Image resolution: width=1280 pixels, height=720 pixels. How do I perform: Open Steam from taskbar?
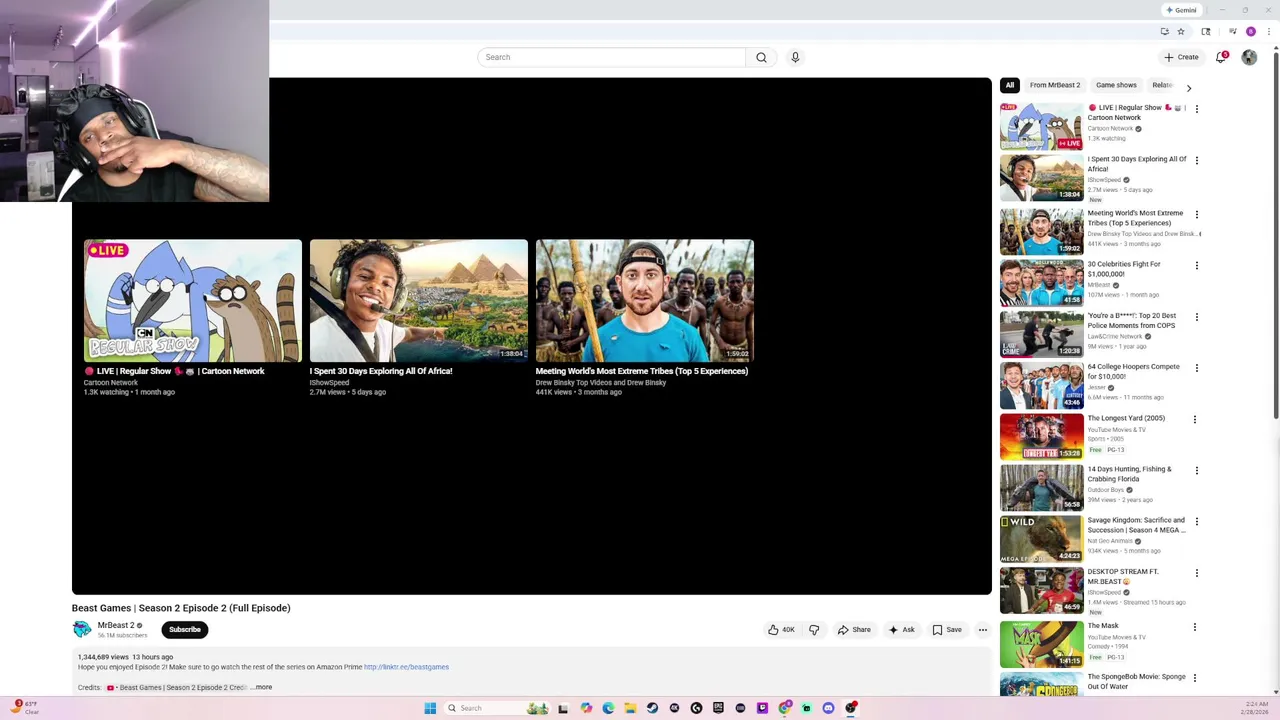click(x=652, y=708)
